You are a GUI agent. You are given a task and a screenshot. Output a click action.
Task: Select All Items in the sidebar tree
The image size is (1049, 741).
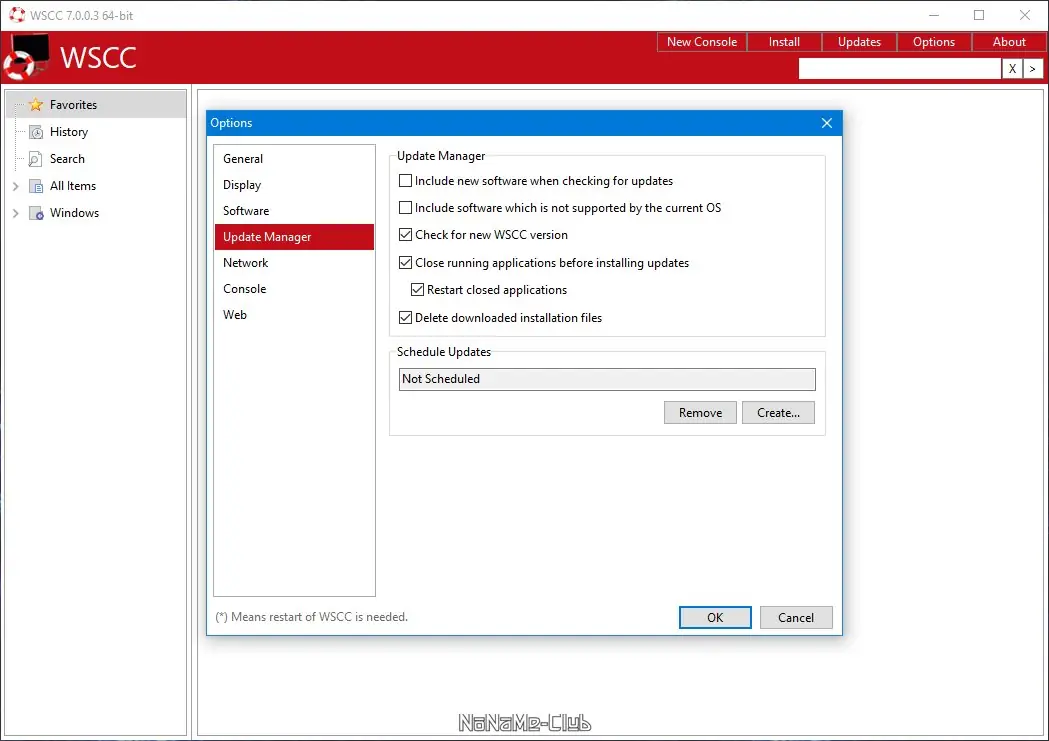click(73, 186)
